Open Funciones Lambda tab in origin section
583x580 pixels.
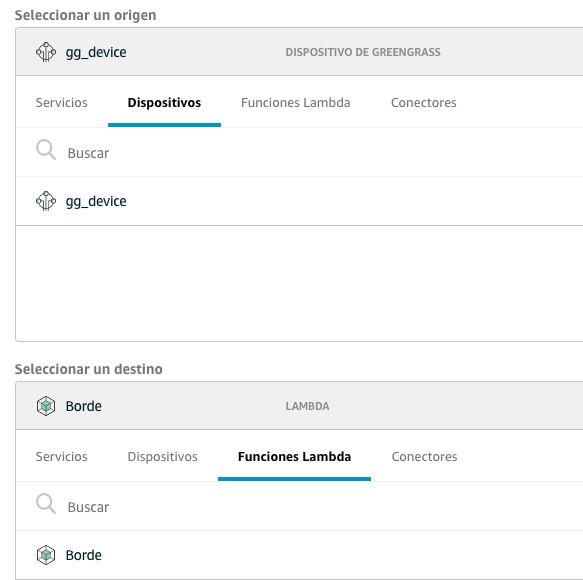[x=296, y=103]
